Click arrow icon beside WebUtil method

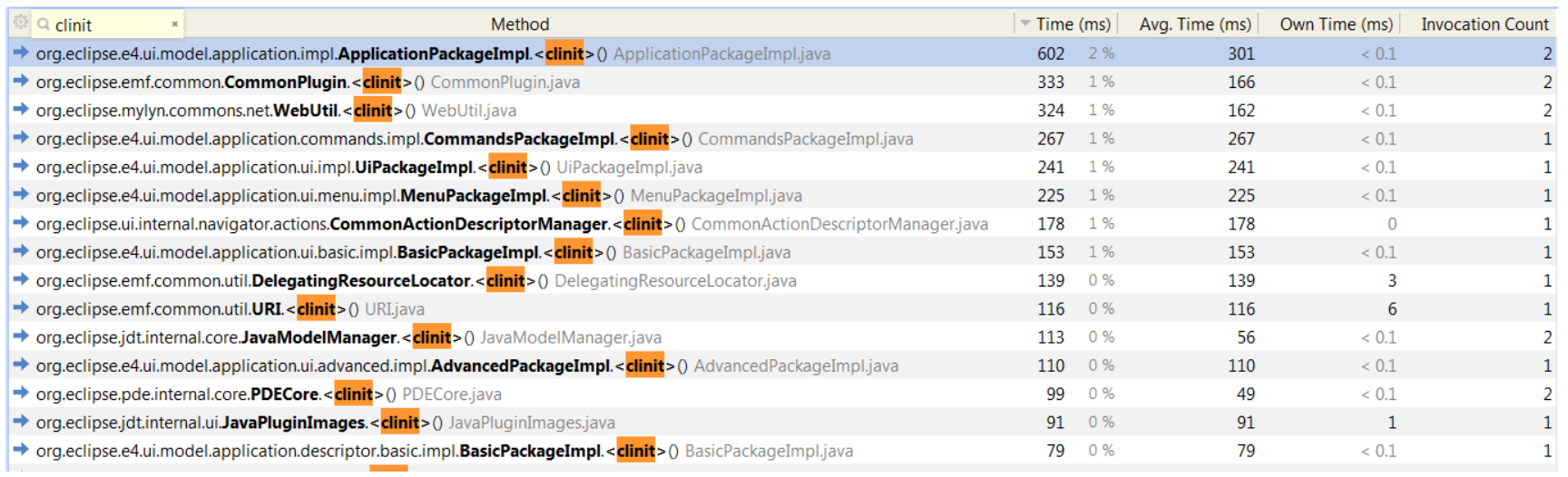21,110
